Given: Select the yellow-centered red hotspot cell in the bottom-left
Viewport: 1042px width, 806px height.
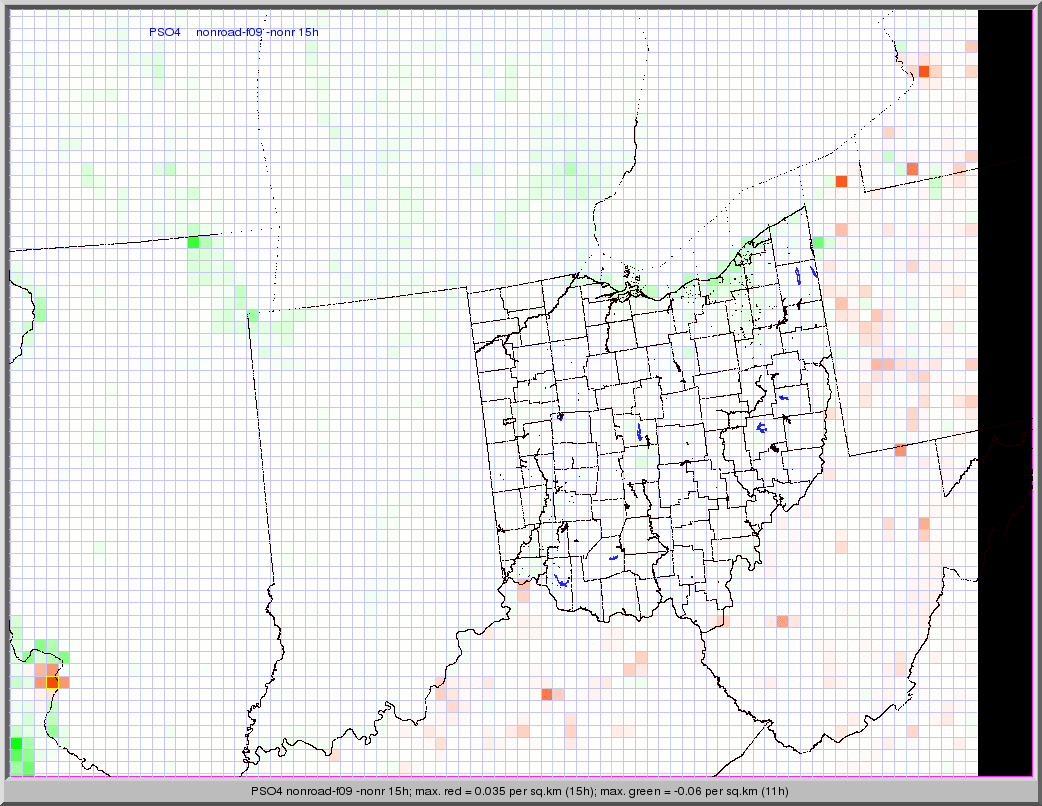Looking at the screenshot, I should [x=52, y=682].
